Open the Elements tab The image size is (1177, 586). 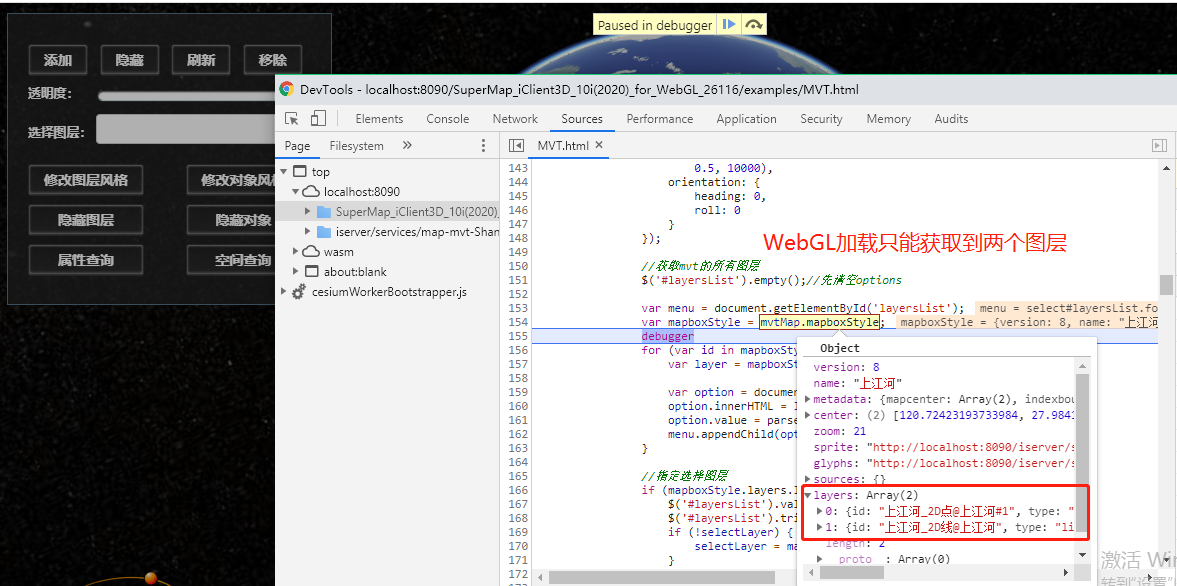point(379,119)
